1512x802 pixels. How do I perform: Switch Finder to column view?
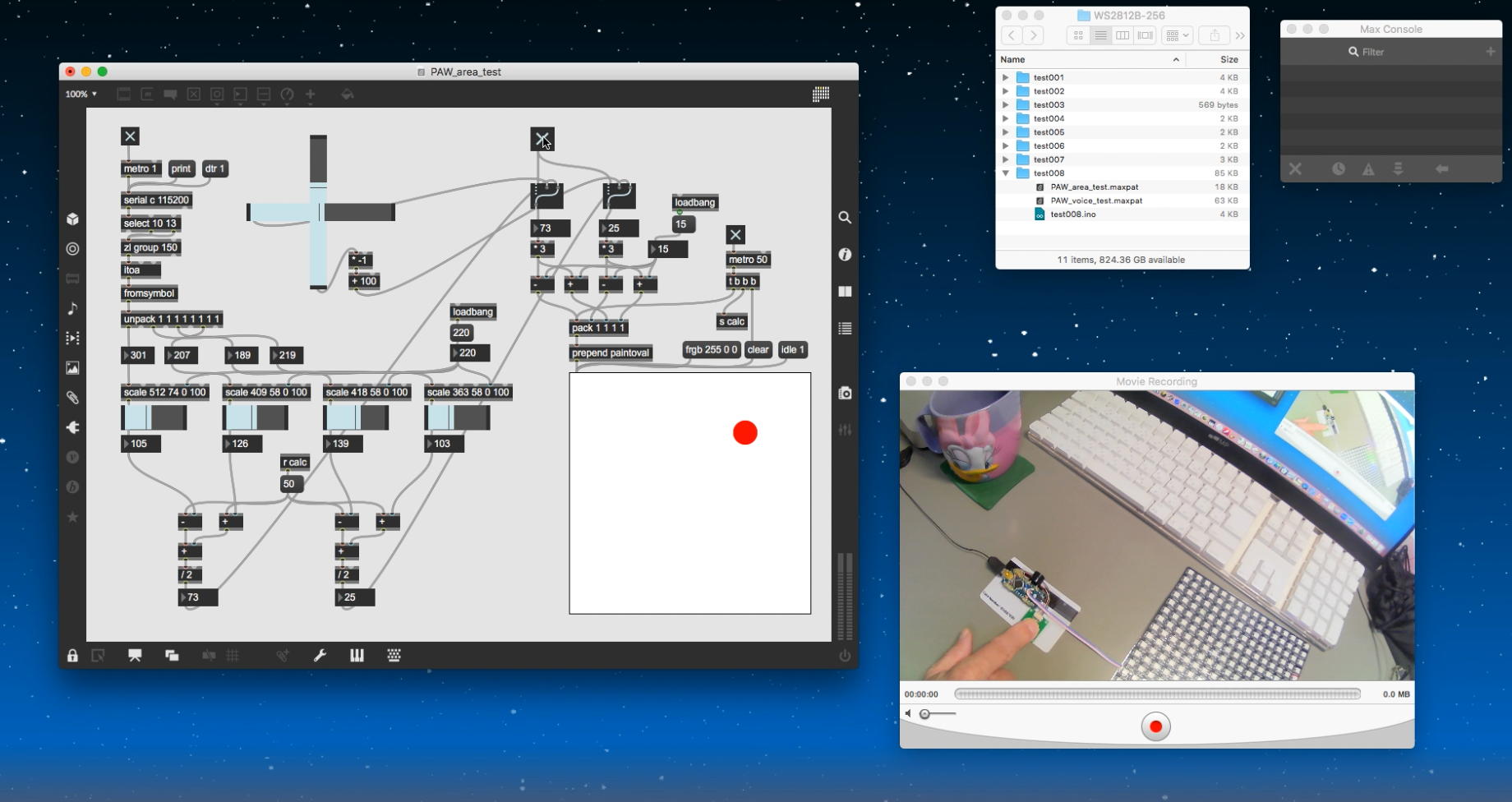(1122, 35)
